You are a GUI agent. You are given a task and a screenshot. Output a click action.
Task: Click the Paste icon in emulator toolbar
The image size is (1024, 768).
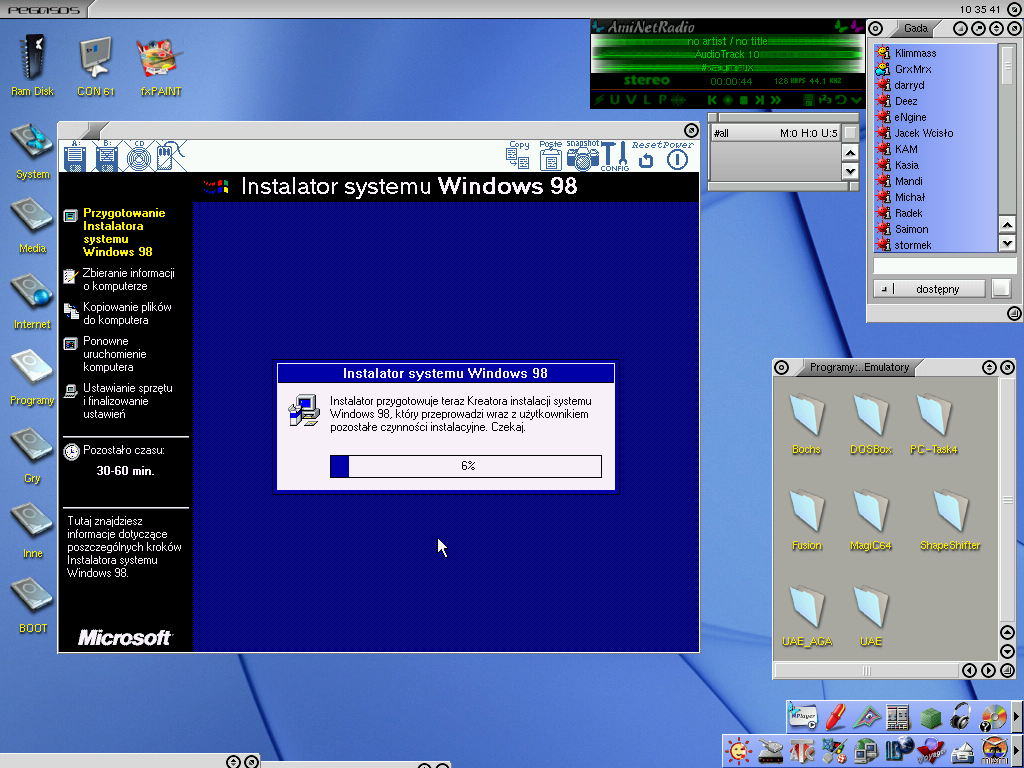[x=551, y=155]
